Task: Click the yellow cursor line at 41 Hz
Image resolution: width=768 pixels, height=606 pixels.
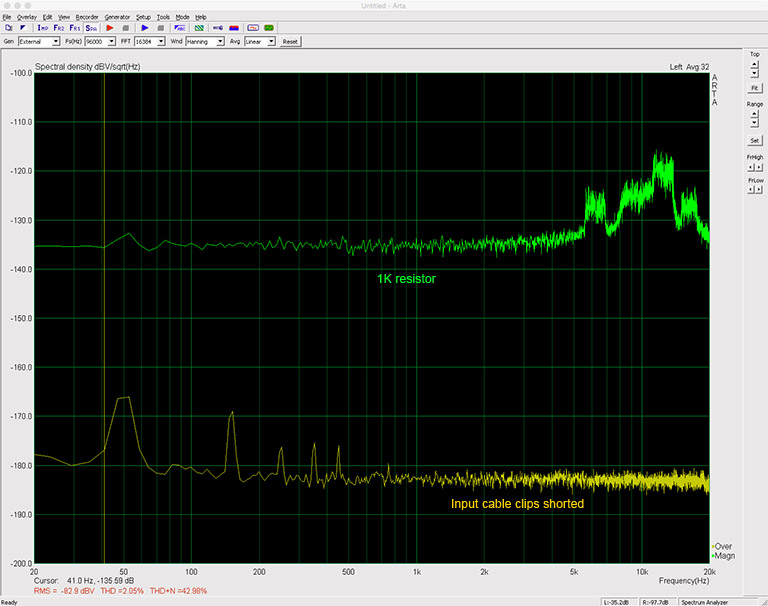Action: tap(104, 318)
